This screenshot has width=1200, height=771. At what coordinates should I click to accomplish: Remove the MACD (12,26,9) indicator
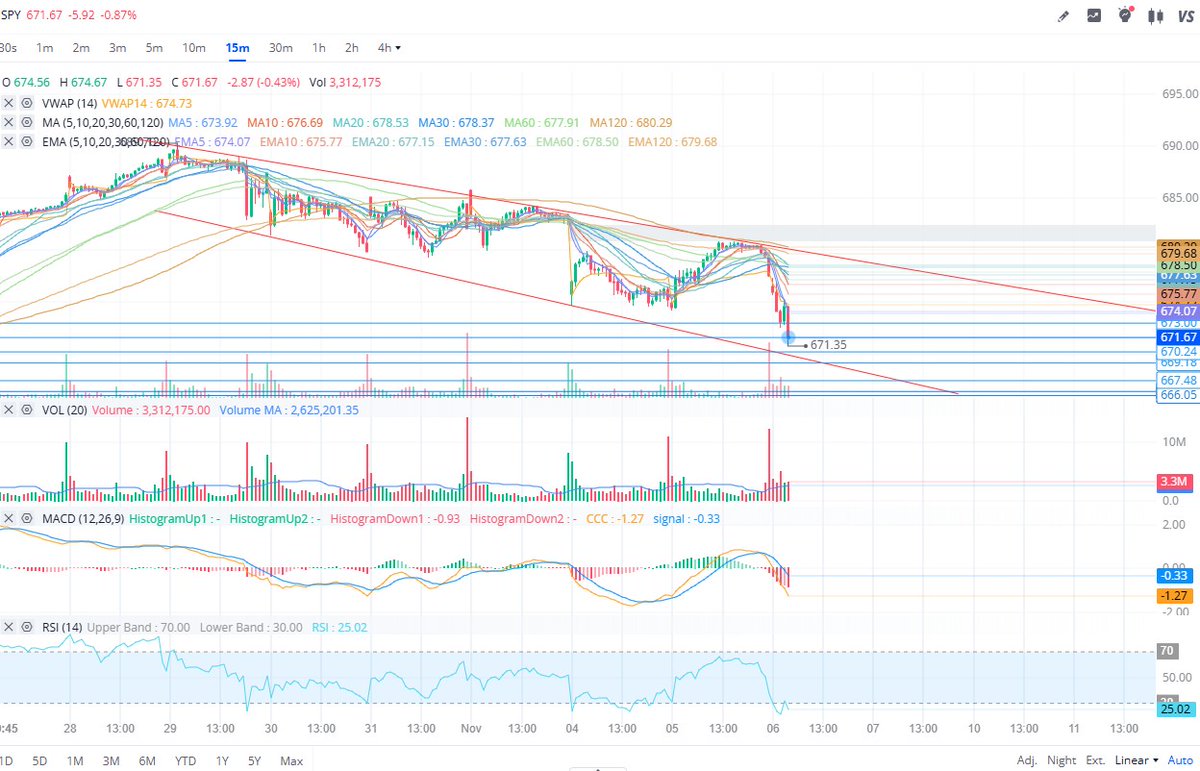click(x=10, y=518)
